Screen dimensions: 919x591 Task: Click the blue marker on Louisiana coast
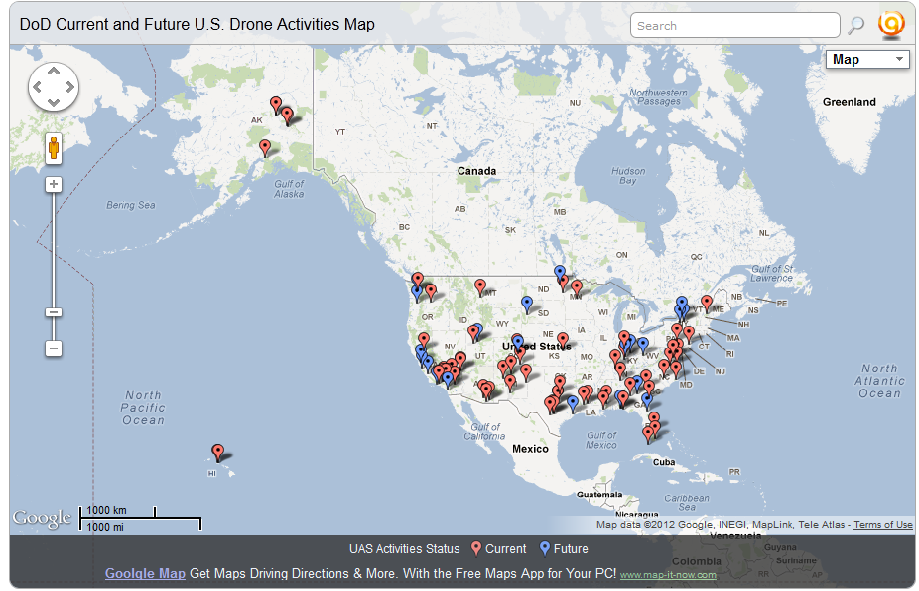click(573, 403)
